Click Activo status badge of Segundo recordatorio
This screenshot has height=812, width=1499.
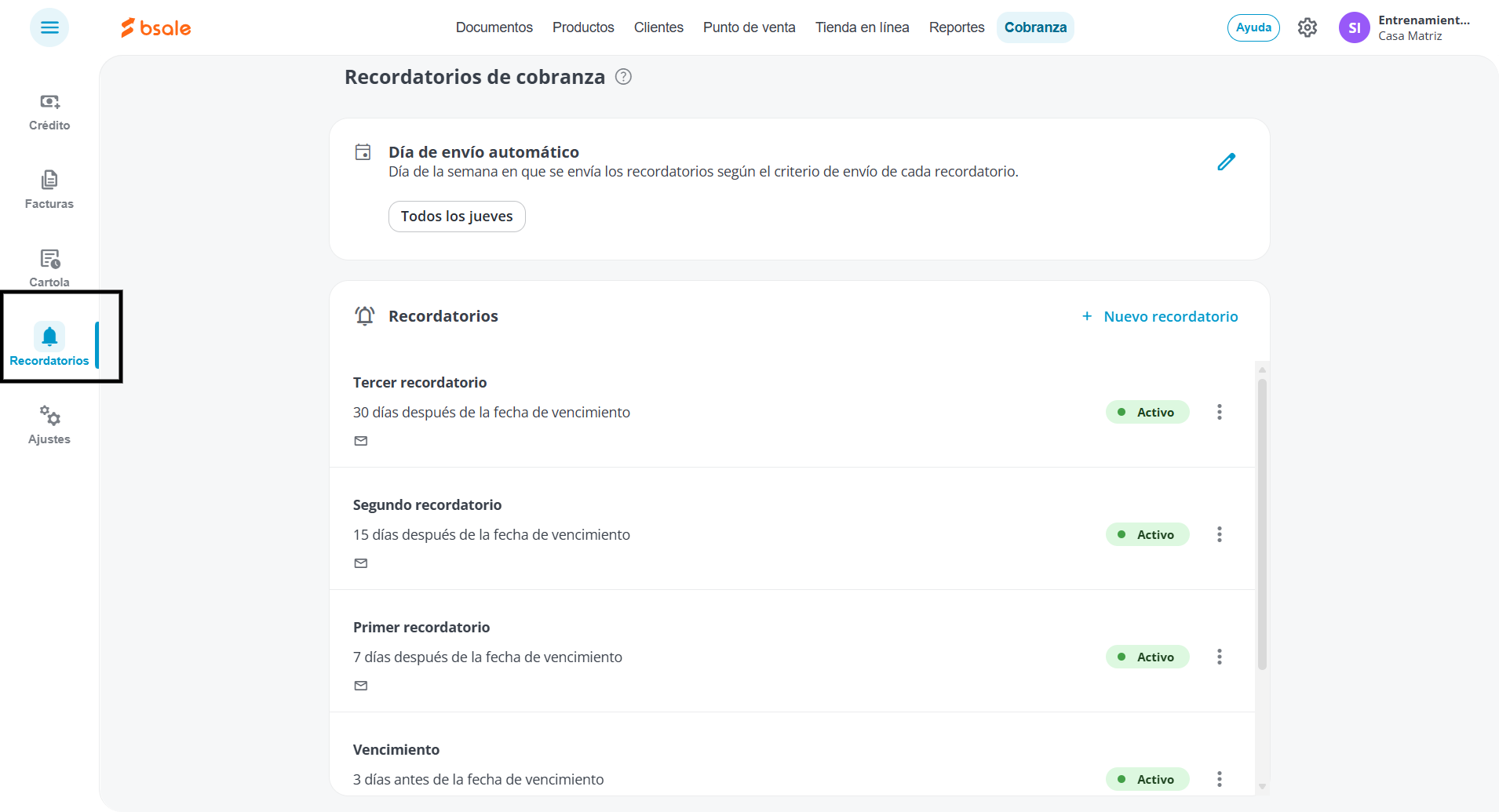(1147, 534)
